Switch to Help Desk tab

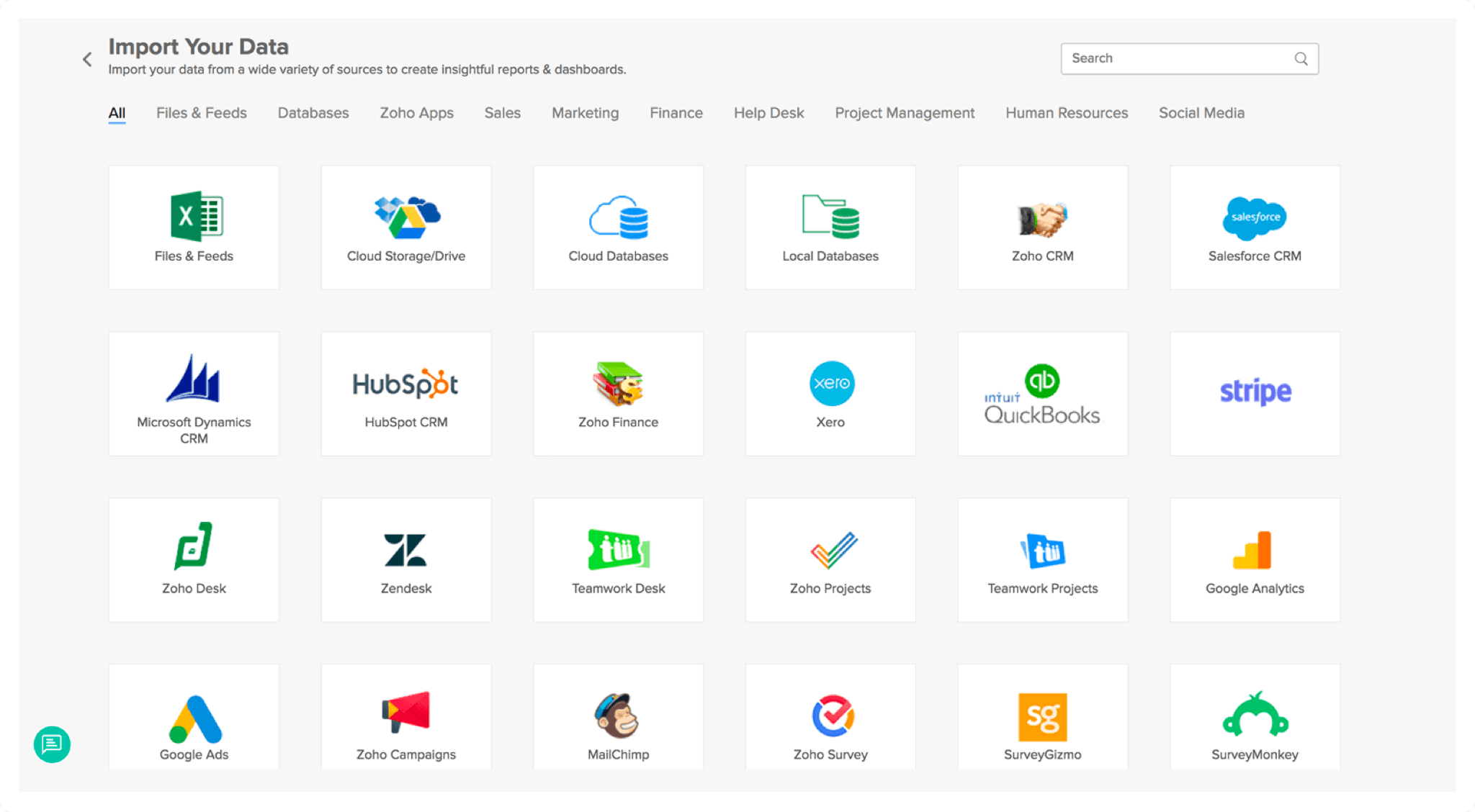tap(769, 113)
